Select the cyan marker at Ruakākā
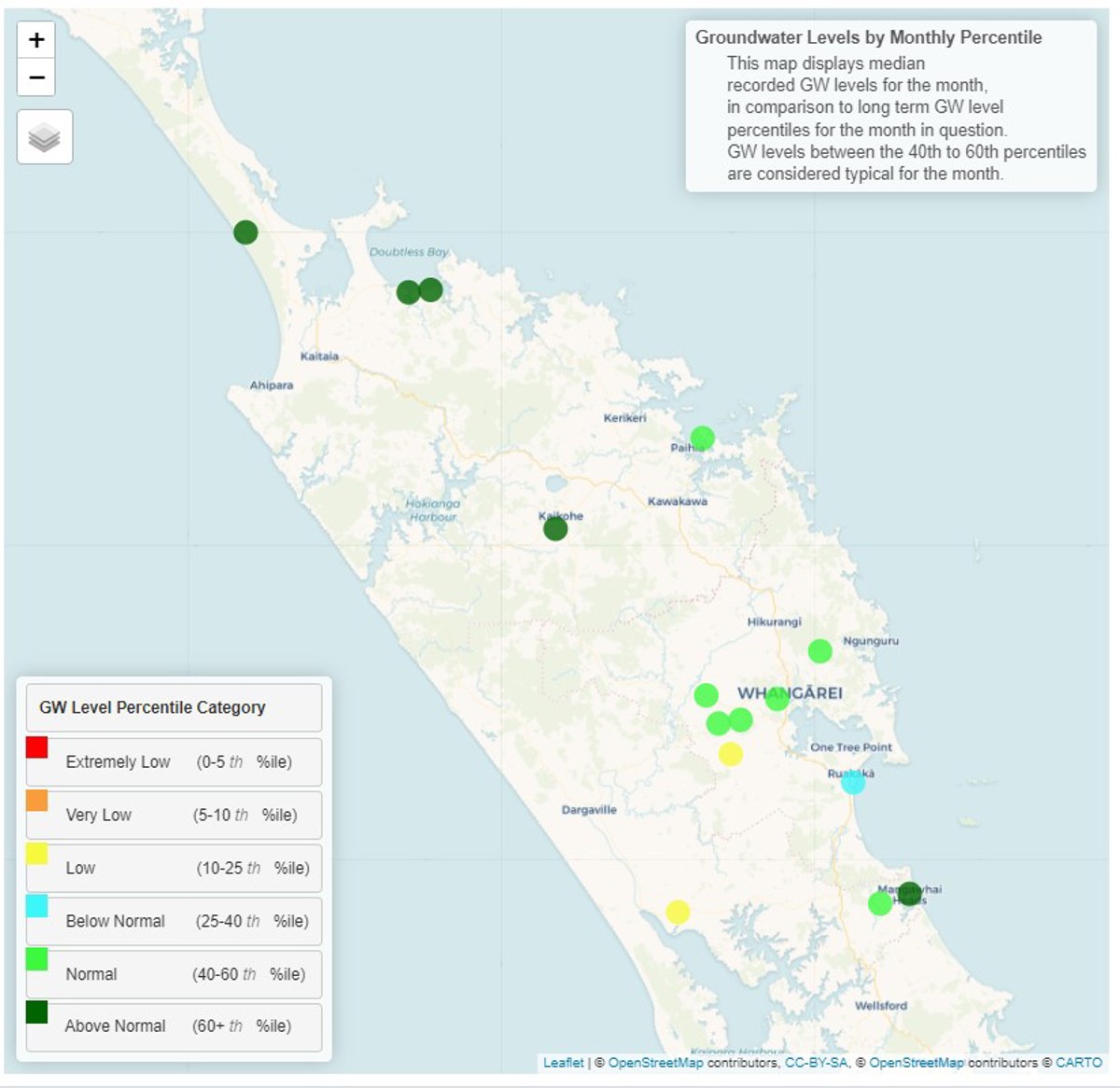1120x1088 pixels. point(853,782)
